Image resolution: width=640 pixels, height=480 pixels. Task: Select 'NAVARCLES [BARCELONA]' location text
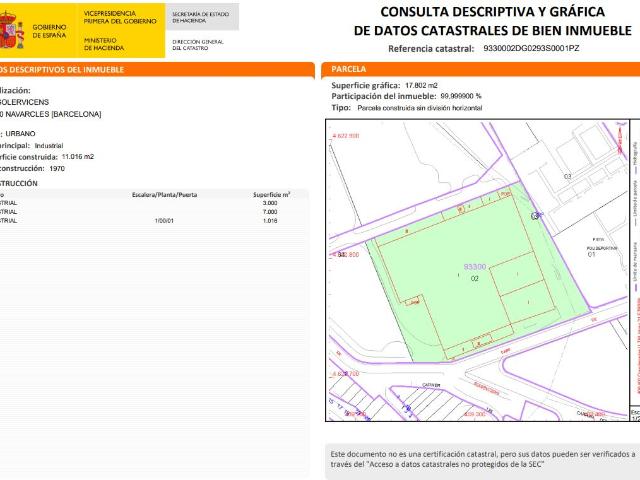pyautogui.click(x=53, y=114)
